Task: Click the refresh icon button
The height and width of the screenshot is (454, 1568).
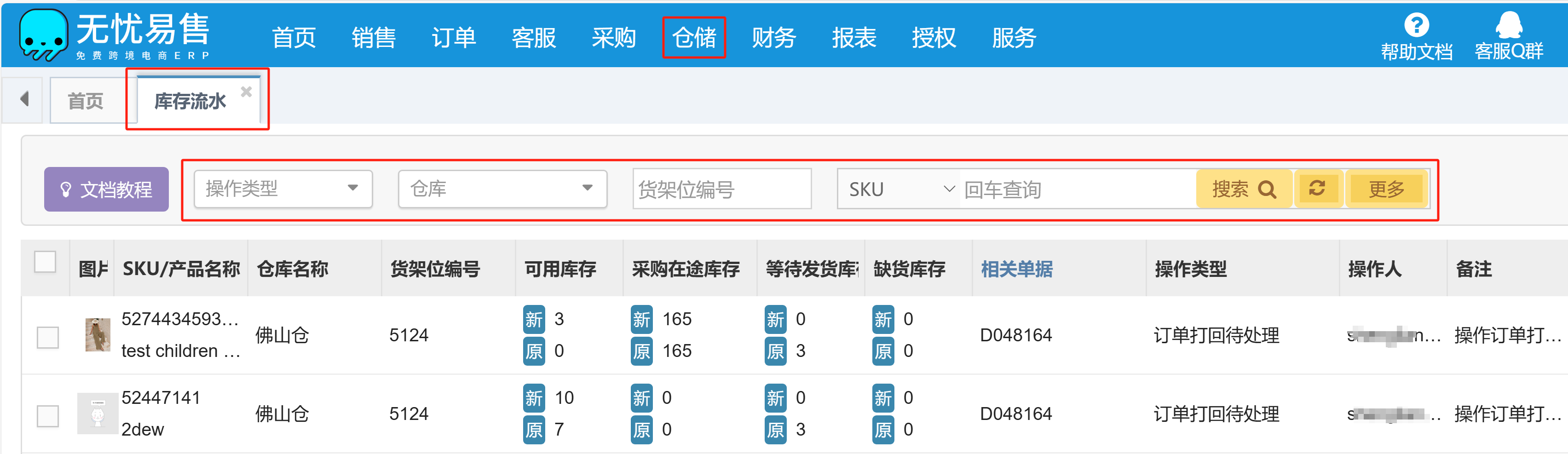Action: (x=1317, y=189)
